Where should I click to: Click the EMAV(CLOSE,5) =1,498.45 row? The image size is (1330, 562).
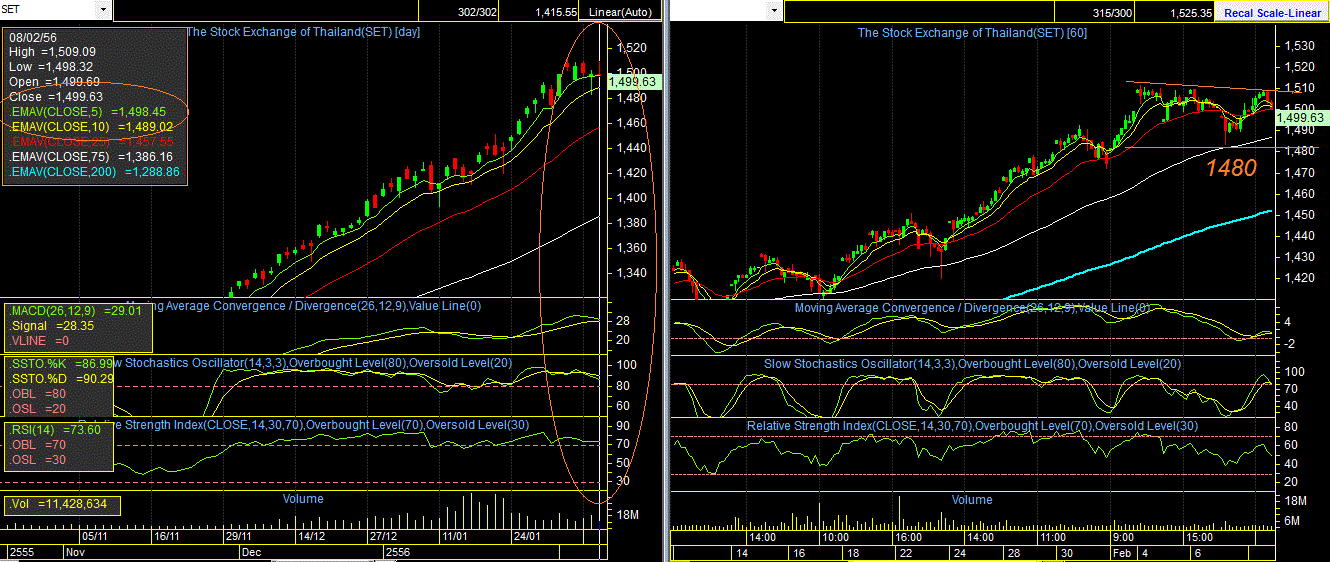pos(87,112)
